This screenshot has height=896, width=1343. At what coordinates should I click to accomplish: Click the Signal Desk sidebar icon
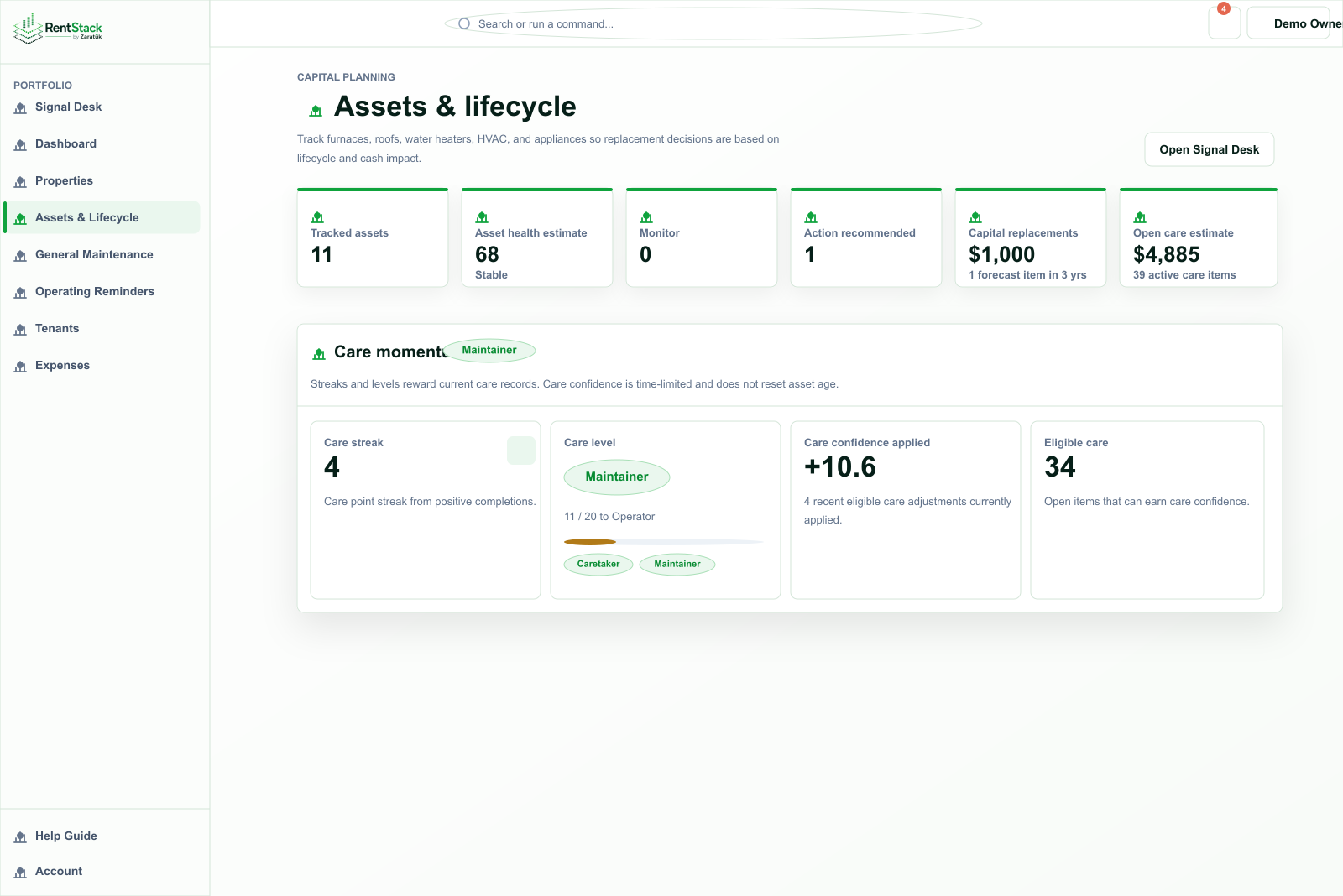pyautogui.click(x=20, y=108)
